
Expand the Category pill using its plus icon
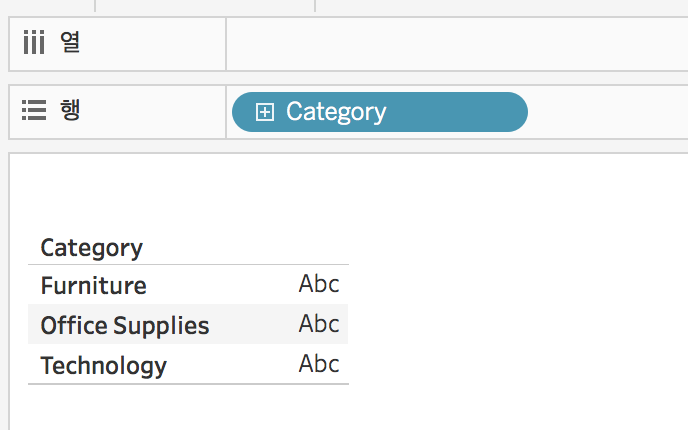[x=265, y=112]
